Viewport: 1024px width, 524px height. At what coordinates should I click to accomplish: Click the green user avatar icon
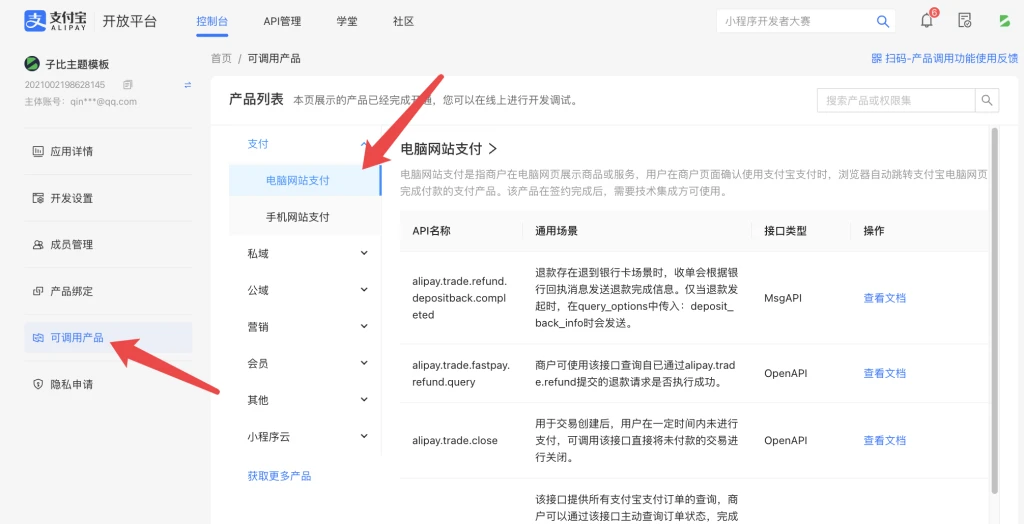(1004, 21)
